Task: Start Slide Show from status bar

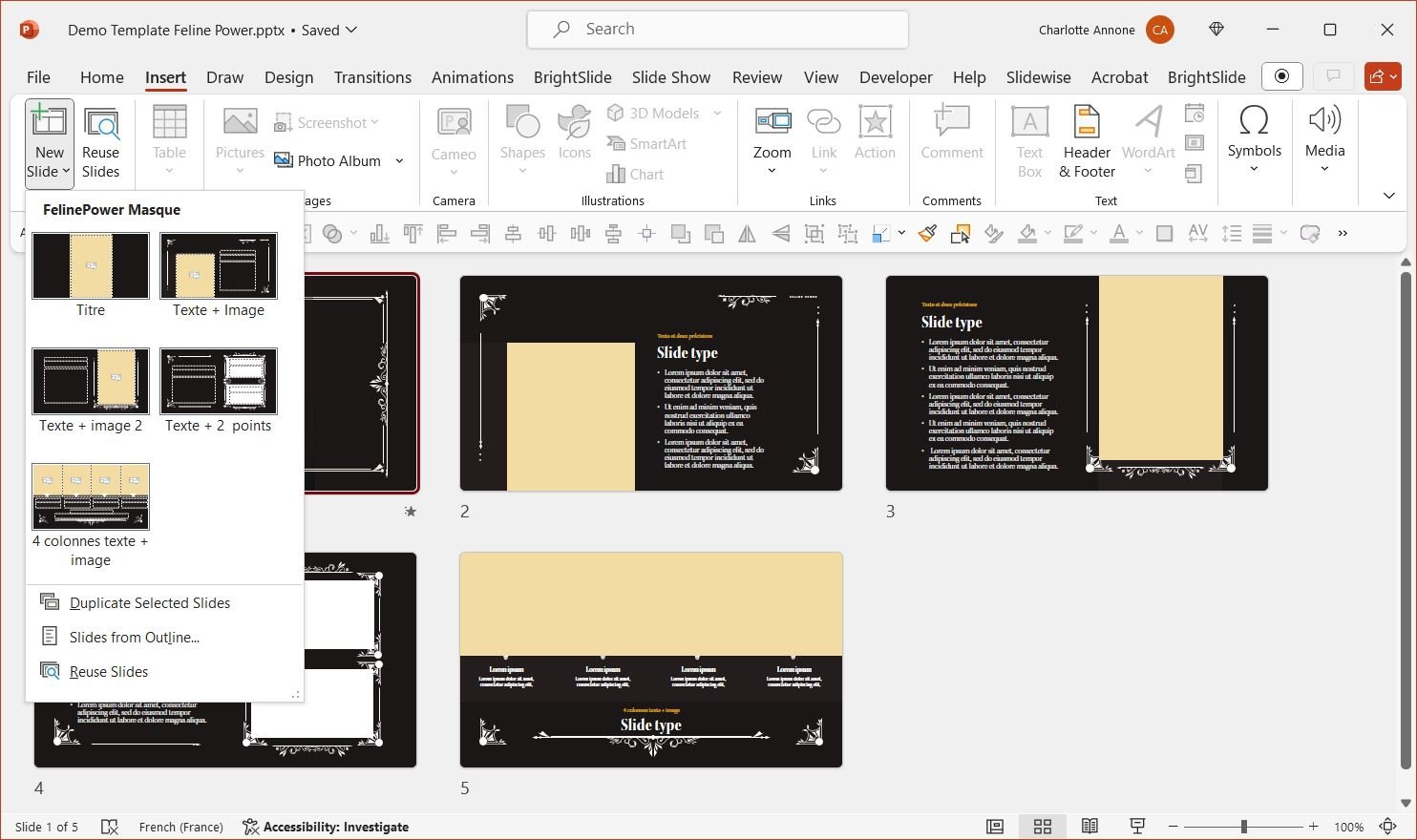Action: click(1137, 827)
